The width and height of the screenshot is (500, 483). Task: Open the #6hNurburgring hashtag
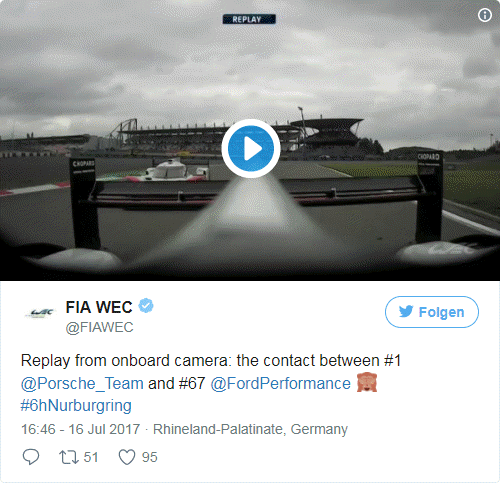[76, 406]
